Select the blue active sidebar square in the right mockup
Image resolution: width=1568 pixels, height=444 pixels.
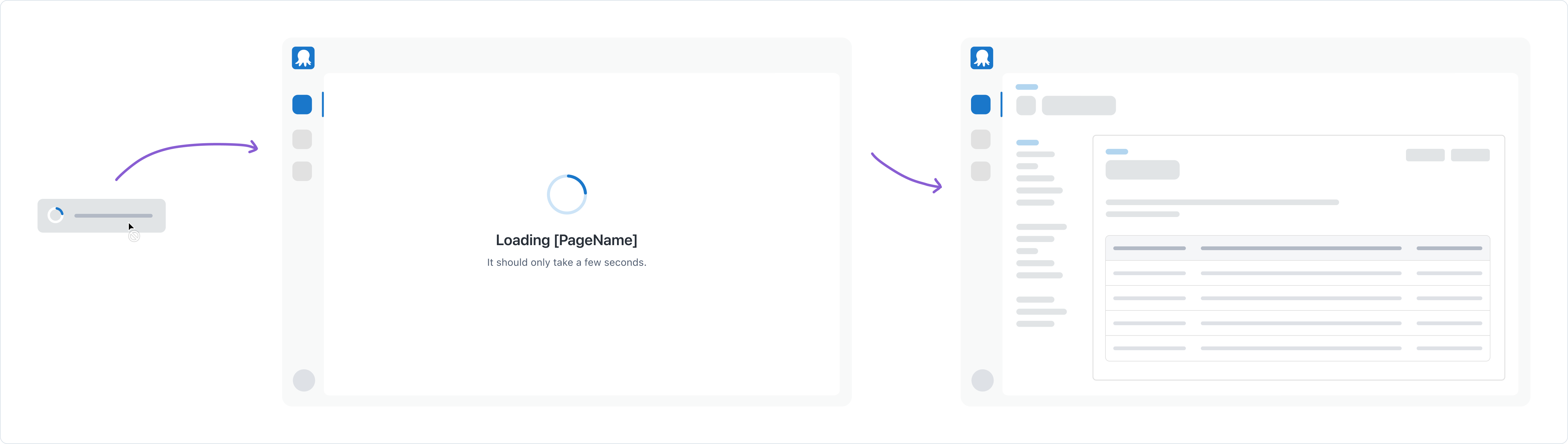980,105
